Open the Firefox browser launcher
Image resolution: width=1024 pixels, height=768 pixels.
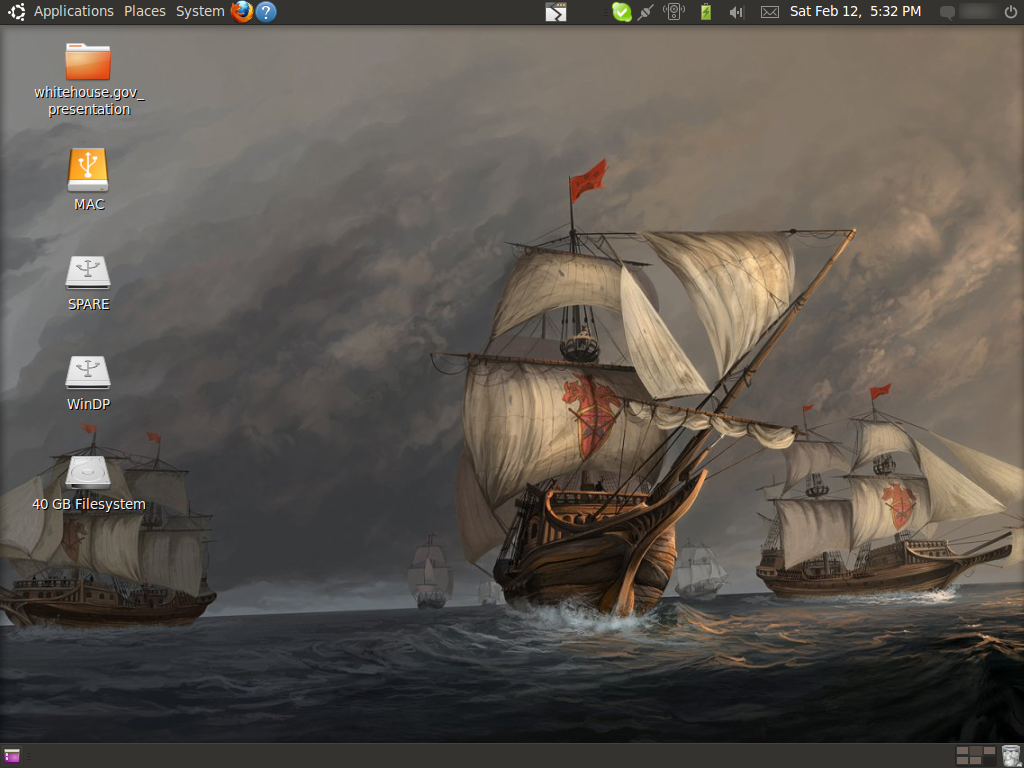pyautogui.click(x=241, y=12)
